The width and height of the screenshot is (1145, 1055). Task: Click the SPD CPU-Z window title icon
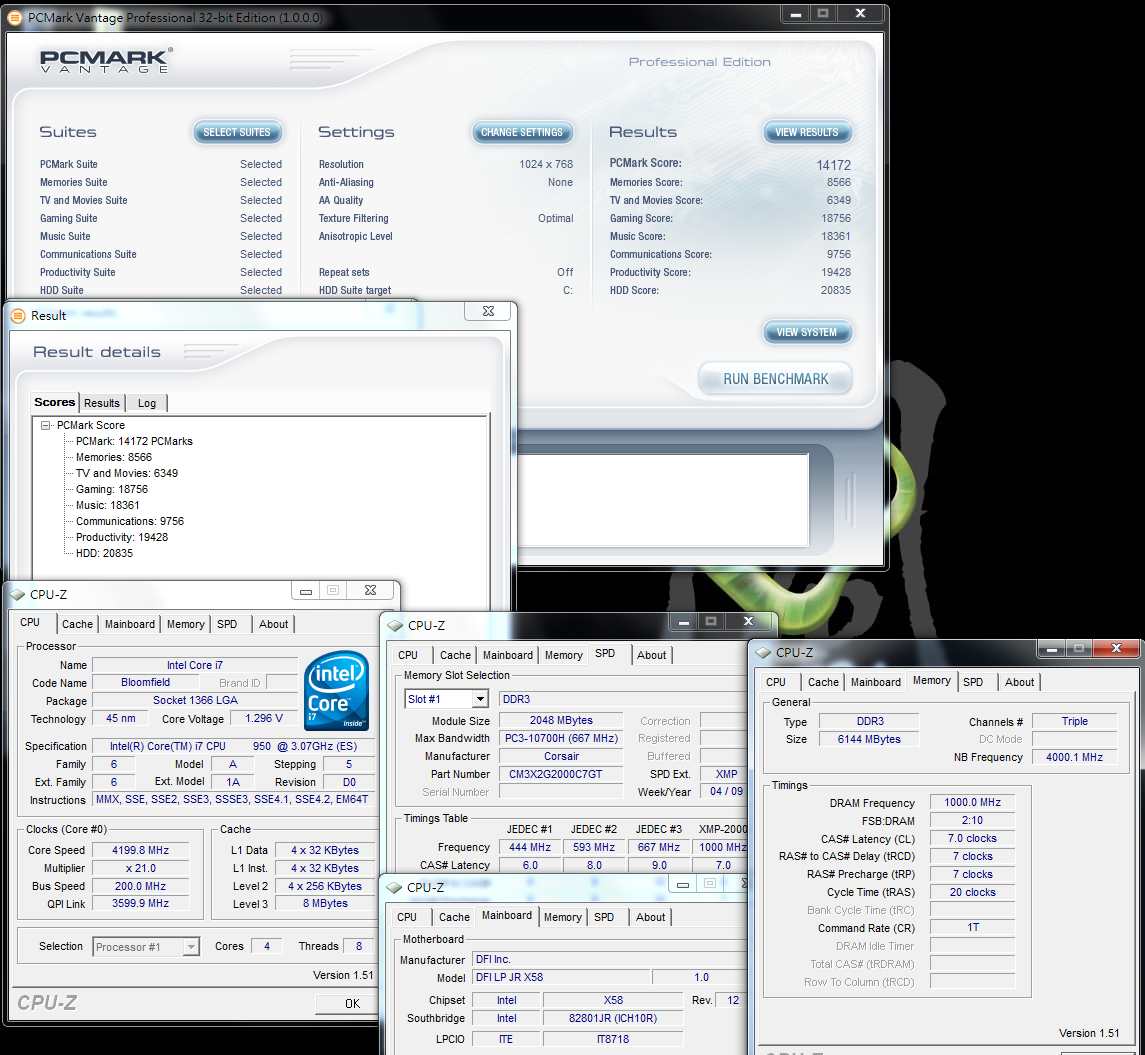(x=395, y=626)
